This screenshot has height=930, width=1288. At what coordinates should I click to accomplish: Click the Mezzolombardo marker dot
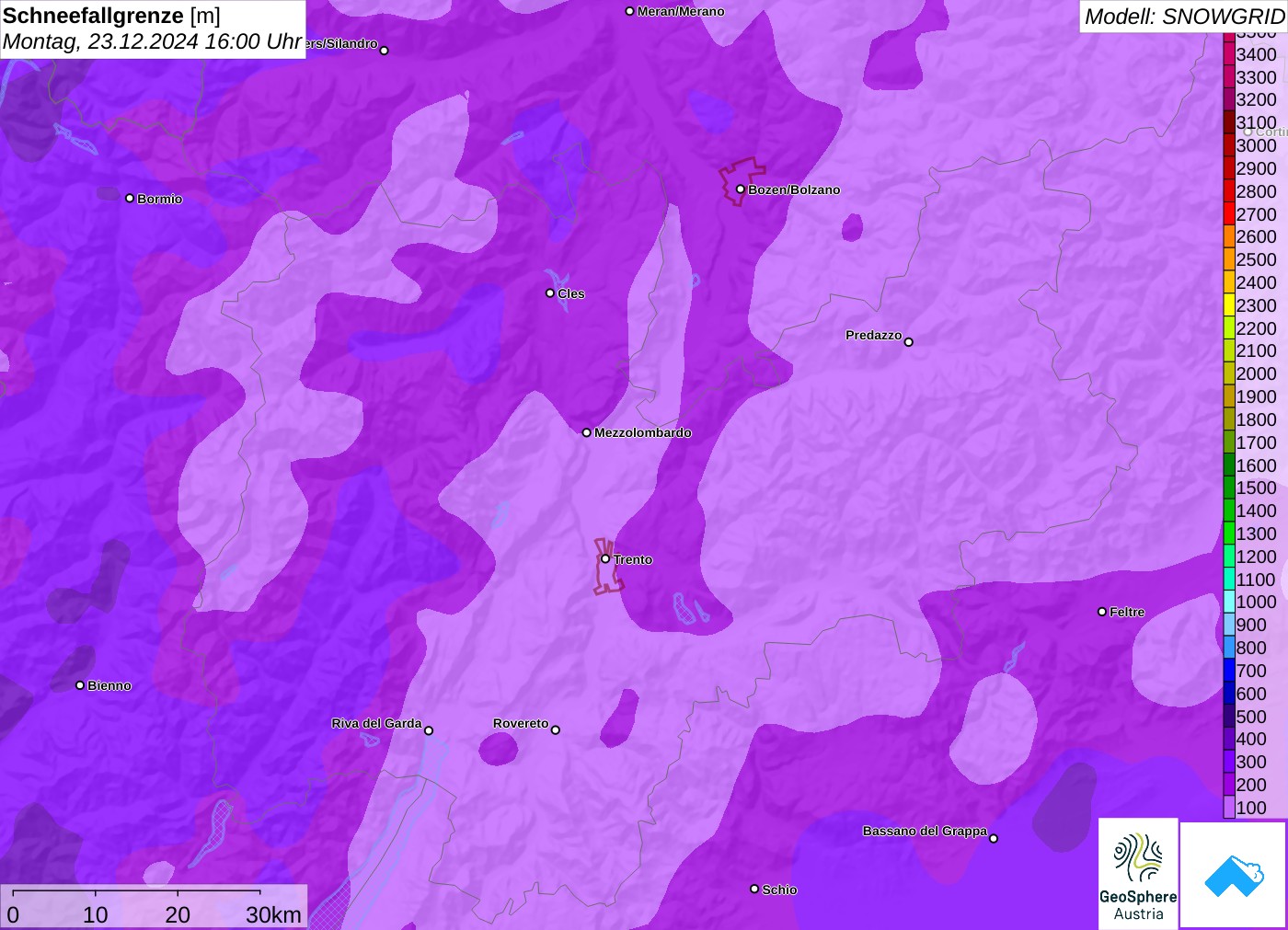(x=587, y=432)
